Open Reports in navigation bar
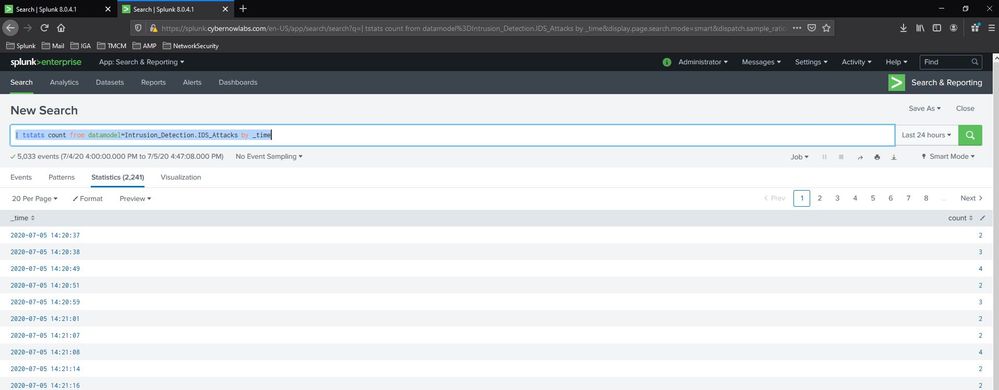999x390 pixels. coord(154,83)
